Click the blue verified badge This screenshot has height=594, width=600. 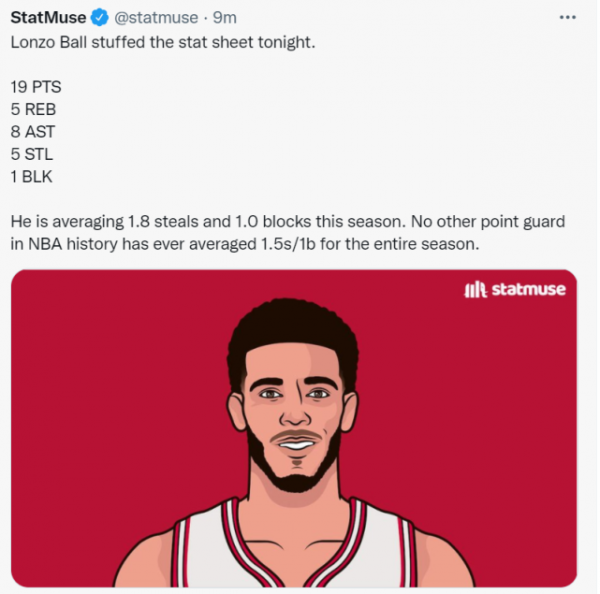click(99, 18)
